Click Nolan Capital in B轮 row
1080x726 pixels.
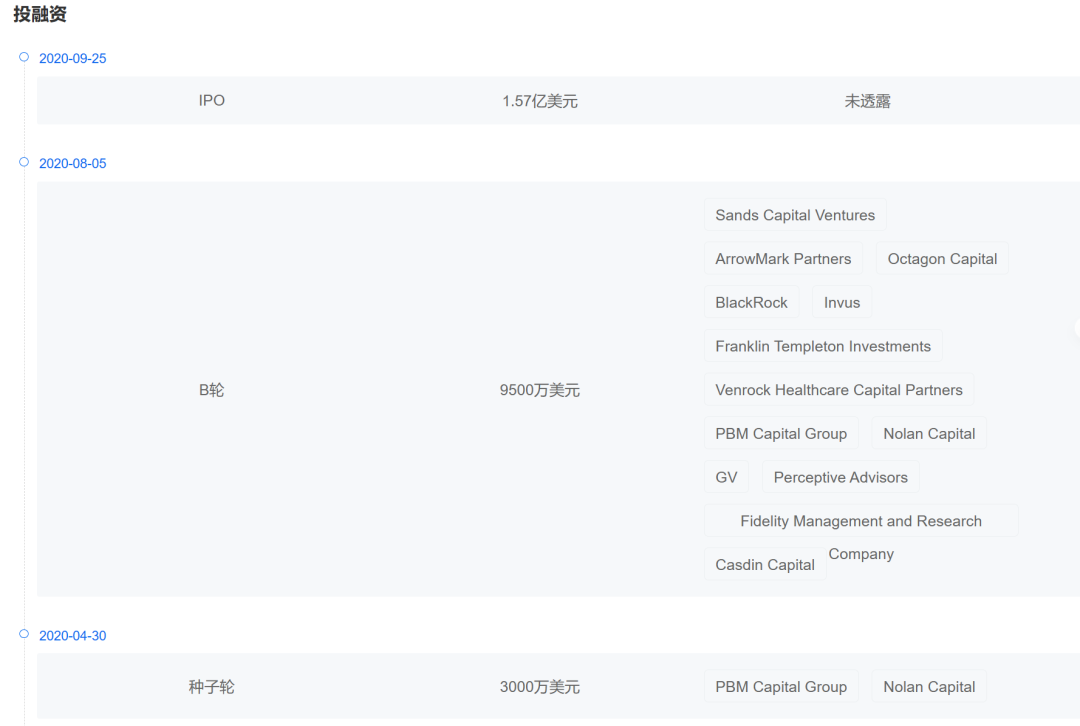click(x=928, y=434)
